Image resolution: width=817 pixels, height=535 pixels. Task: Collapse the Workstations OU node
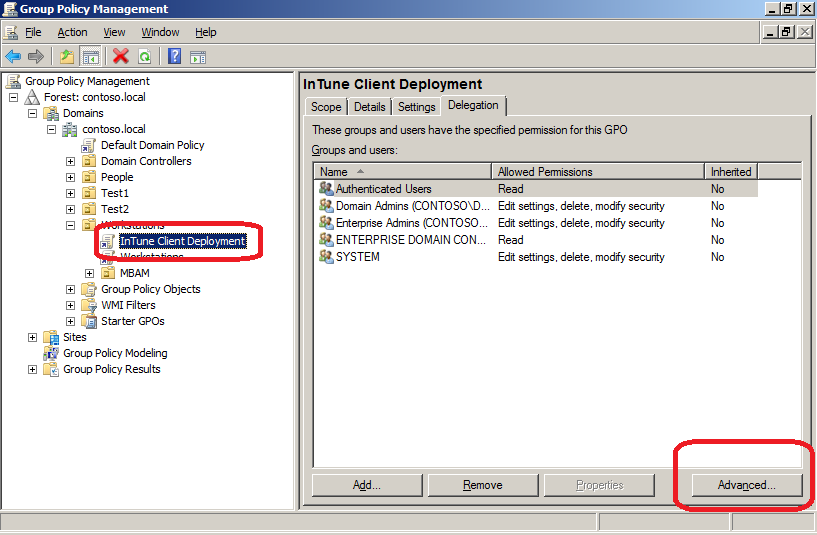tap(70, 226)
